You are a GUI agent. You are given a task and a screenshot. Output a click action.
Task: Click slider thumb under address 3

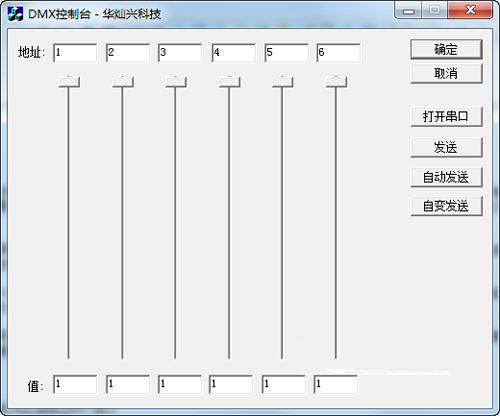click(176, 82)
